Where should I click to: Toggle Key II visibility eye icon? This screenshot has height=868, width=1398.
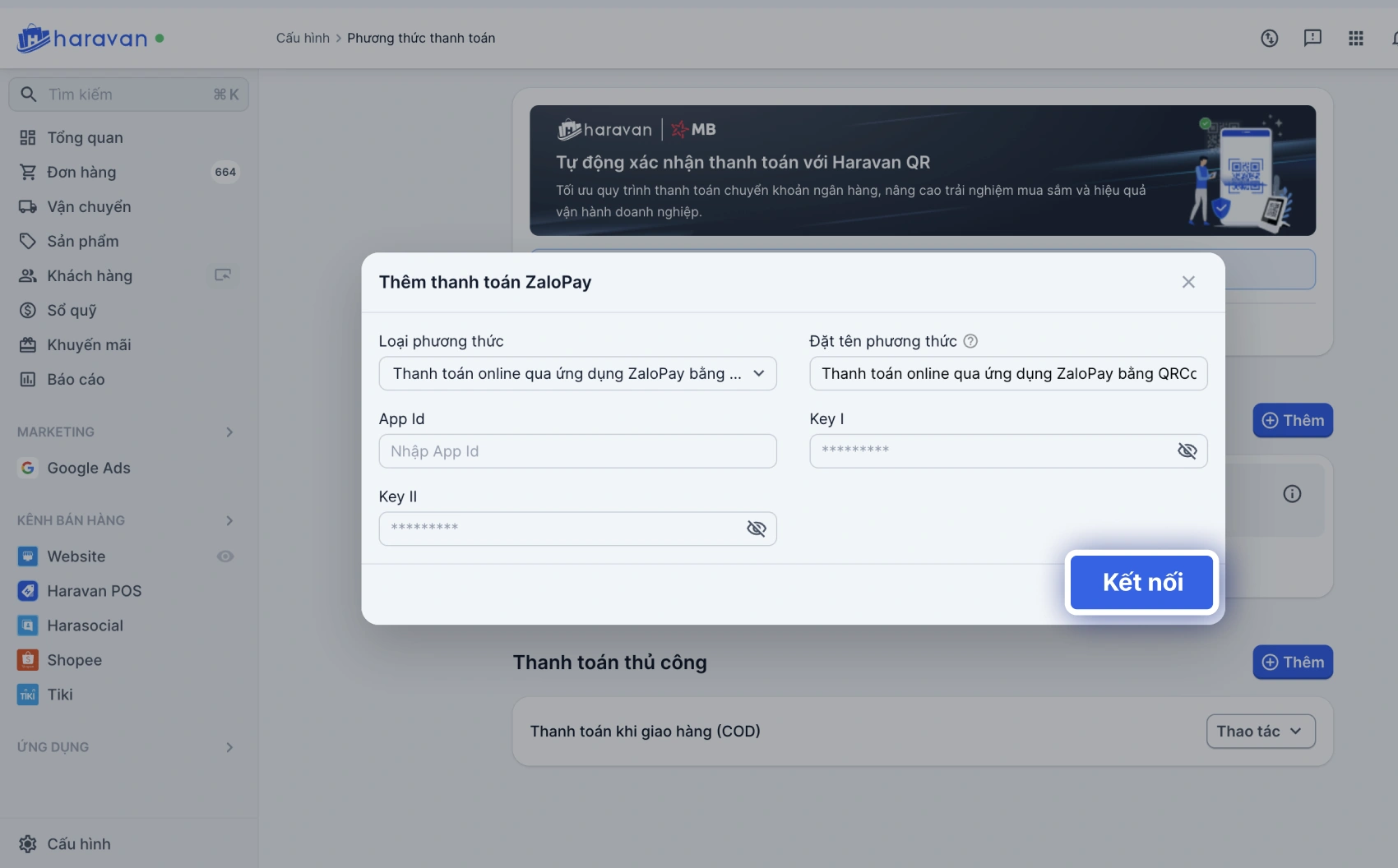[756, 529]
